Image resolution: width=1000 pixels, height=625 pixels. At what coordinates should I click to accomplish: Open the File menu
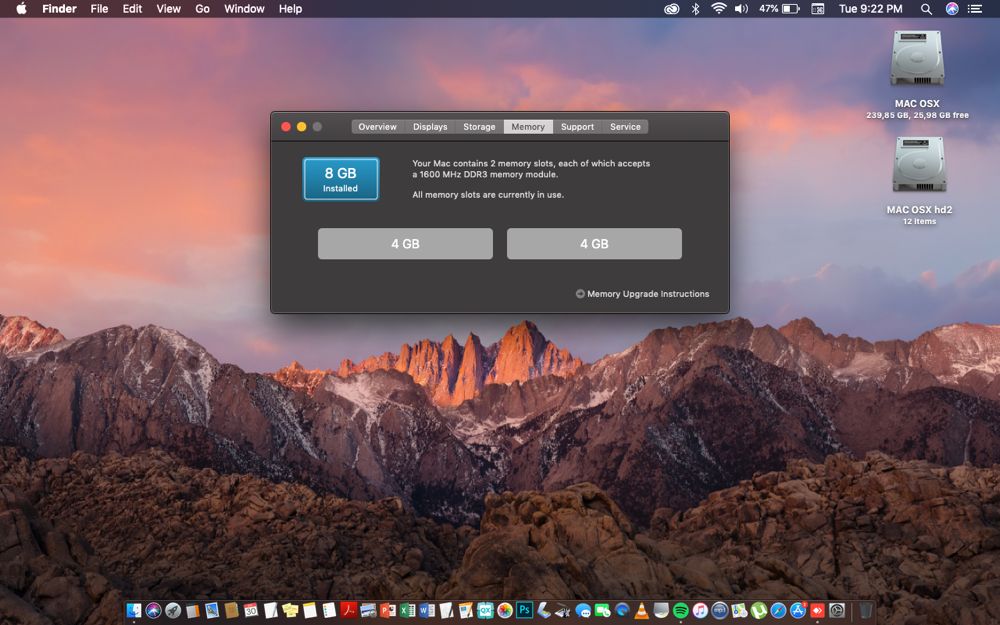click(x=99, y=9)
